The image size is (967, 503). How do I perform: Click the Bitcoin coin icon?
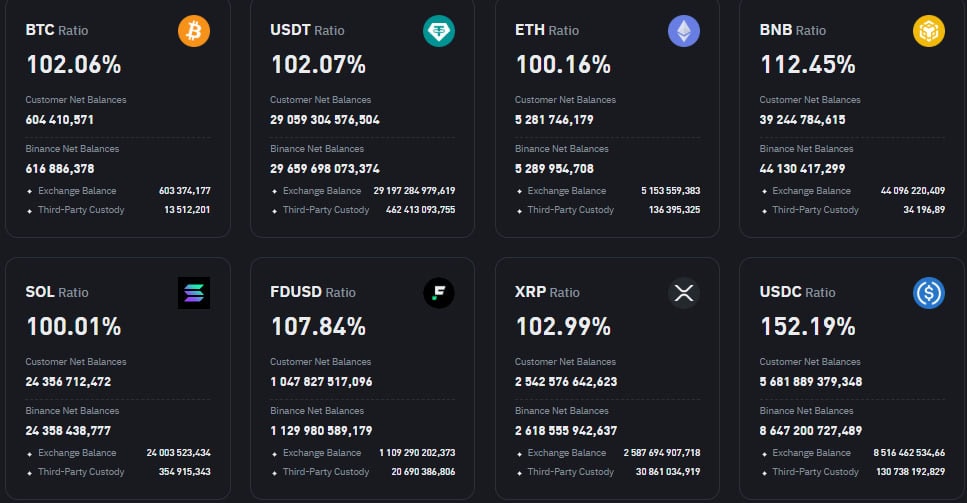click(194, 31)
